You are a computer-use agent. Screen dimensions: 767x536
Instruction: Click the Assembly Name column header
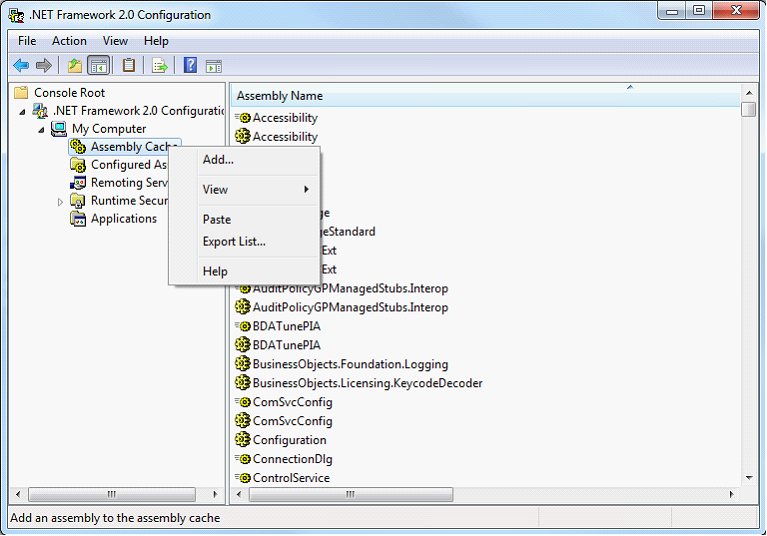[280, 96]
